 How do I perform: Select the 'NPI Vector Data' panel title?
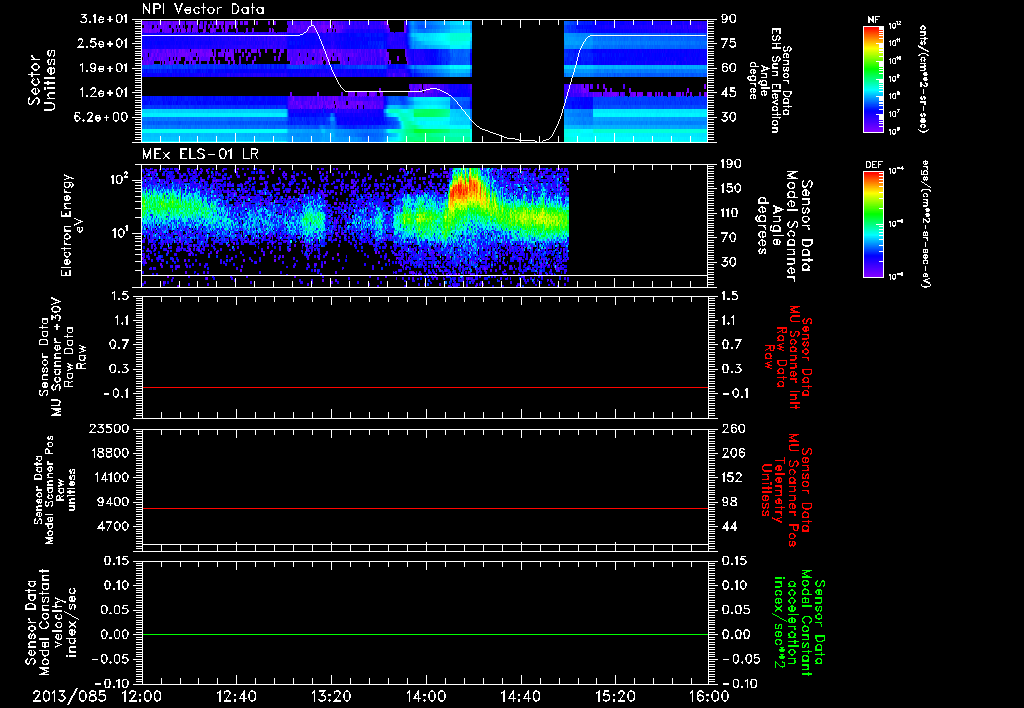coord(203,9)
